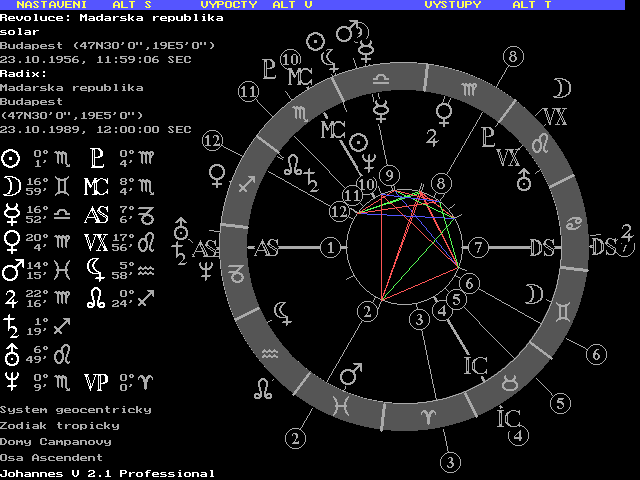Click the North Node symbol in the table
This screenshot has height=480, width=640.
pyautogui.click(x=97, y=296)
